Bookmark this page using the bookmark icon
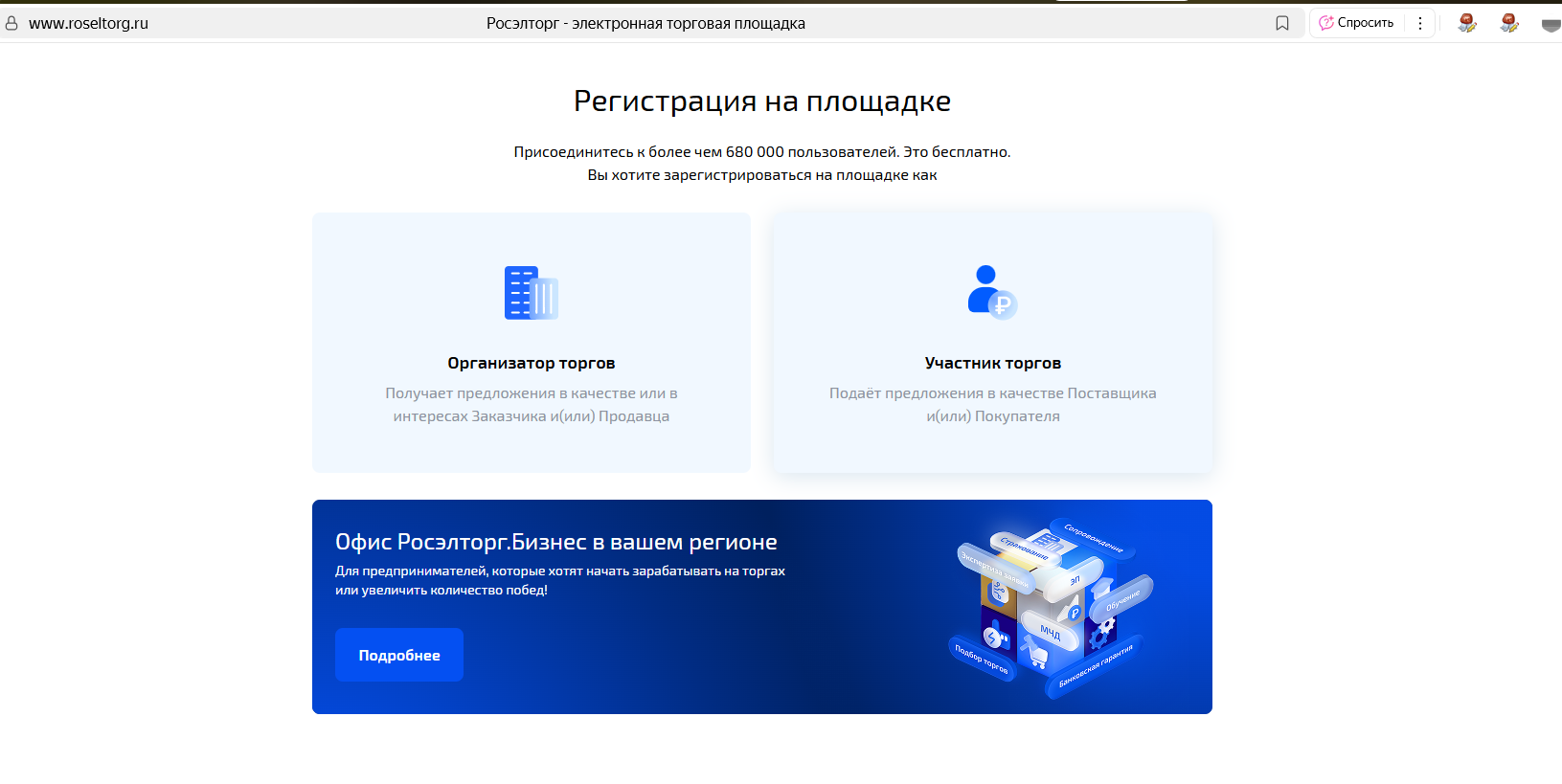The image size is (1562, 784). point(1282,23)
